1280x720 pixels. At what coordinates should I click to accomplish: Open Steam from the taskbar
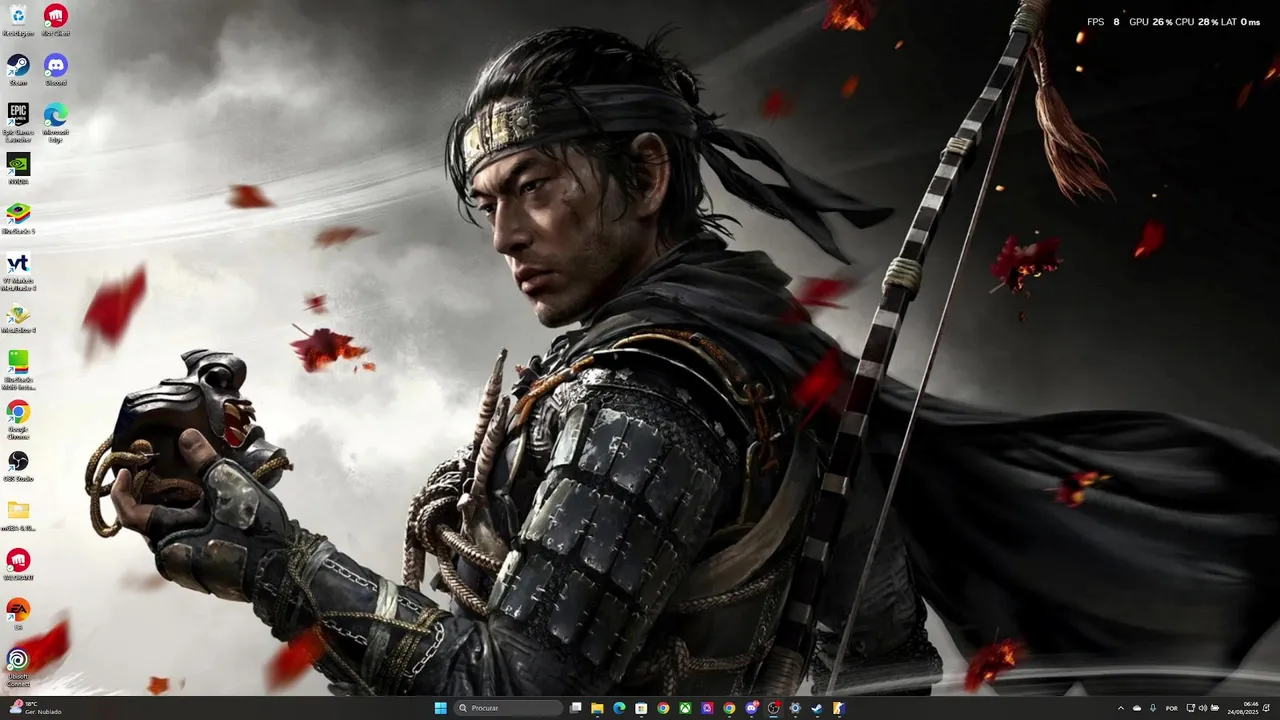[817, 708]
